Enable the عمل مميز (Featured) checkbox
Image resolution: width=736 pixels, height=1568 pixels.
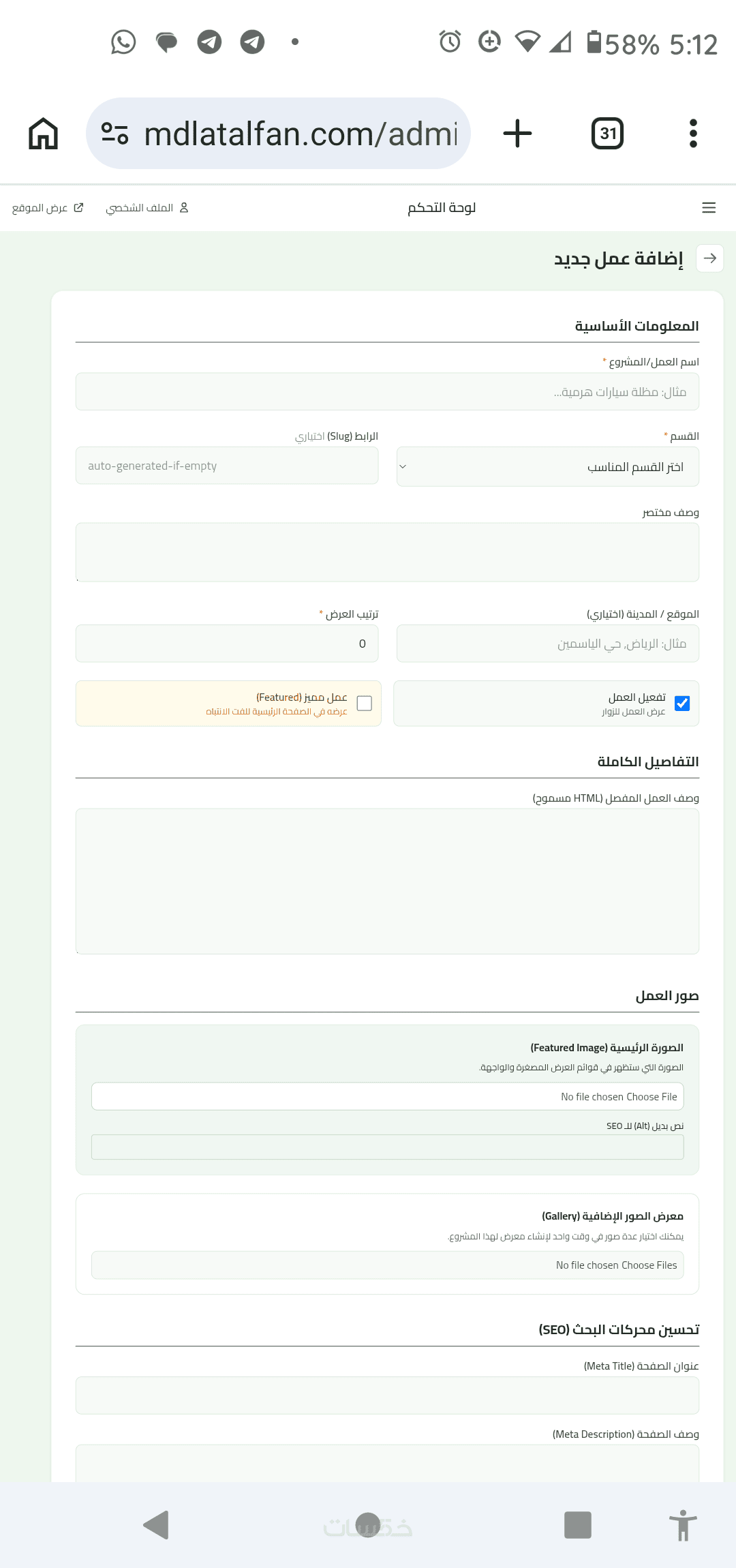click(365, 704)
